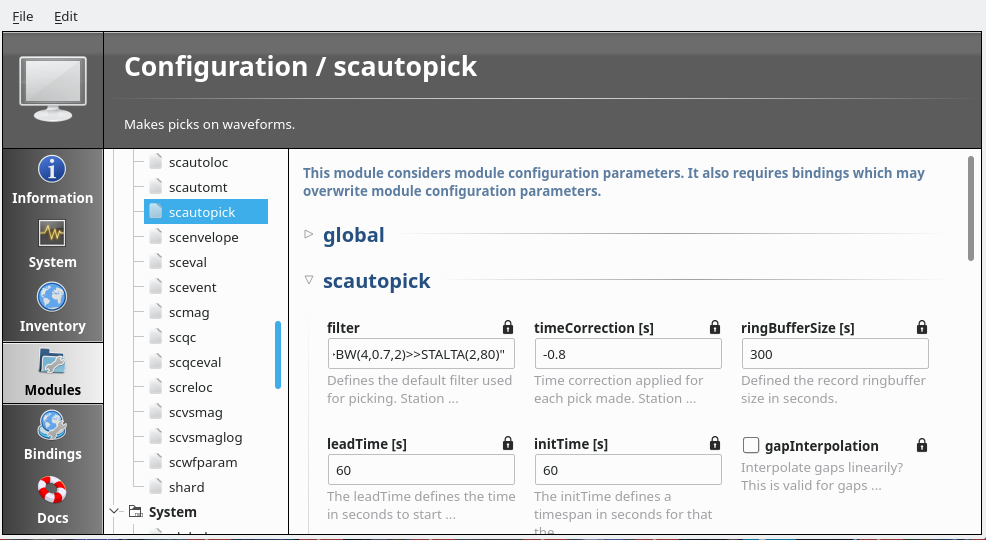Collapse the System tree folder
Image resolution: width=986 pixels, height=540 pixels.
[114, 511]
